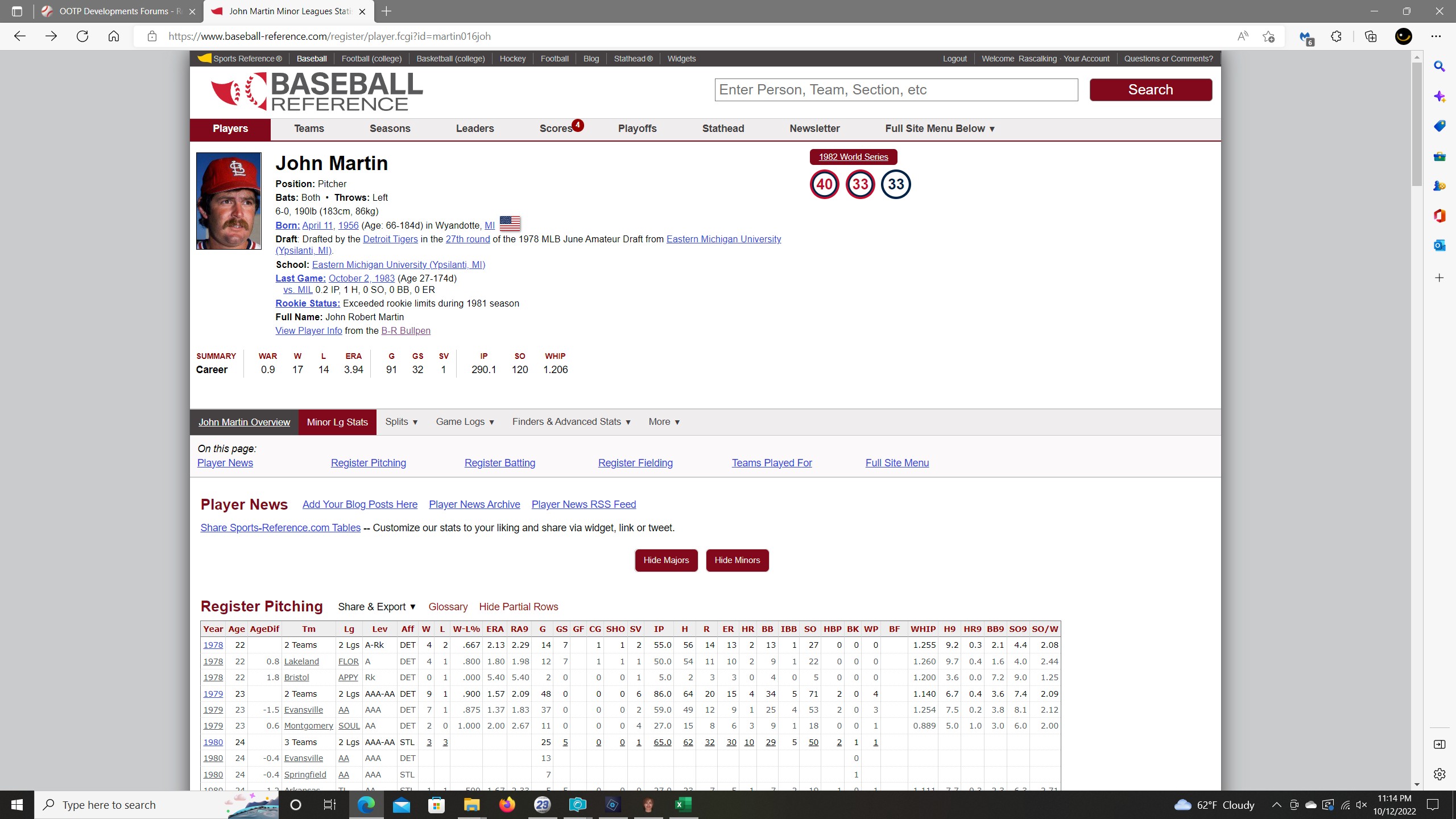
Task: Open Excel from the taskbar
Action: 683,804
